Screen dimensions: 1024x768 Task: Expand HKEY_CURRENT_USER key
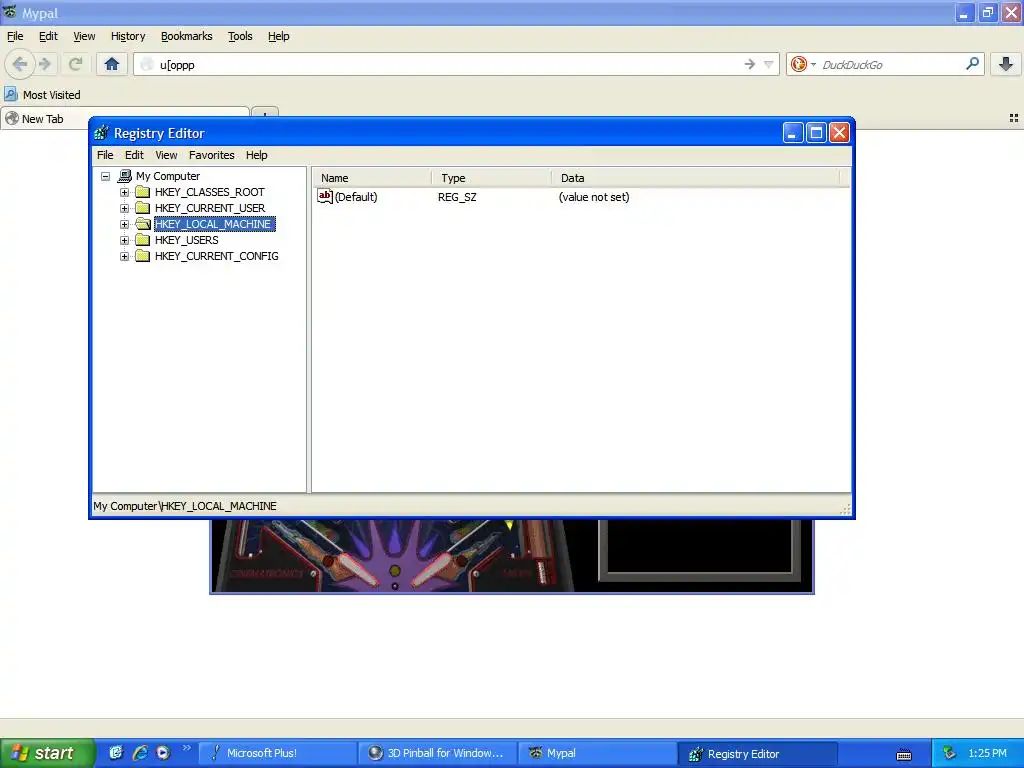click(124, 208)
